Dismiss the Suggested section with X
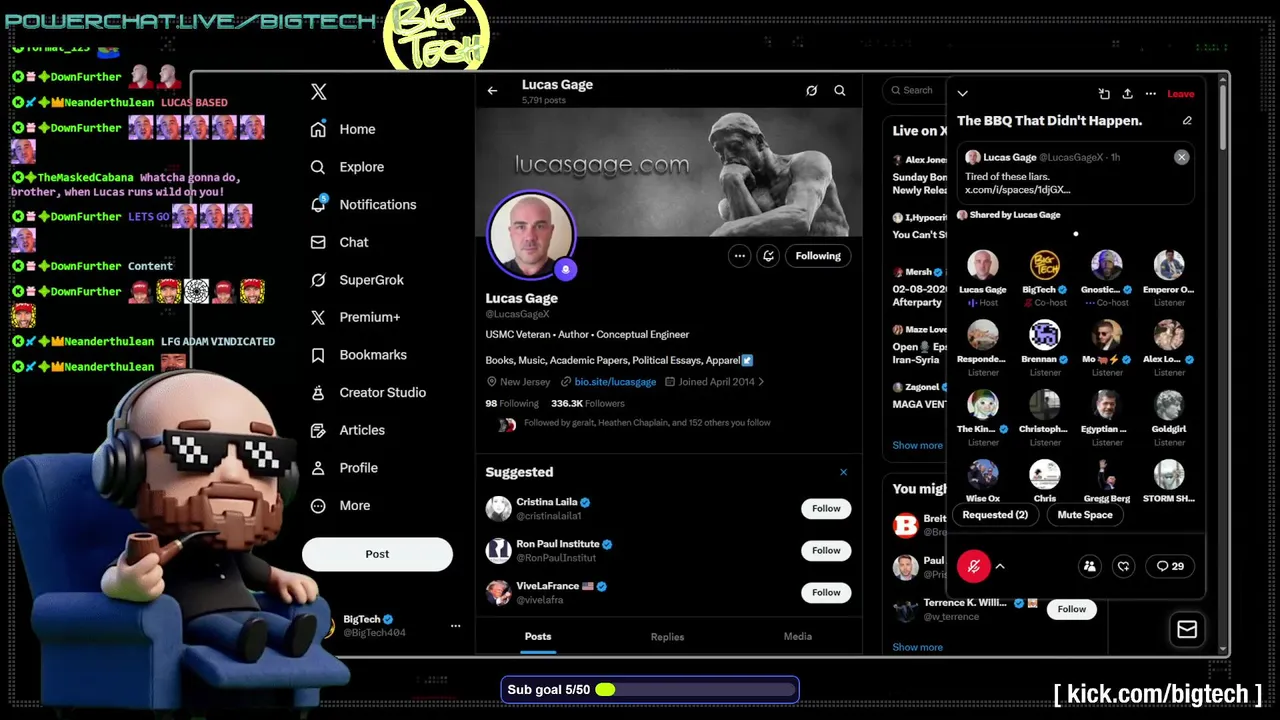This screenshot has width=1280, height=720. [x=843, y=472]
